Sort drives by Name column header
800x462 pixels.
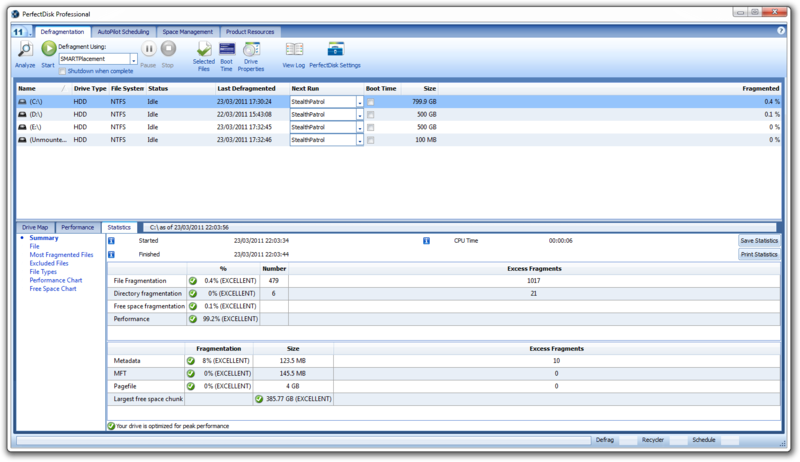tap(43, 89)
